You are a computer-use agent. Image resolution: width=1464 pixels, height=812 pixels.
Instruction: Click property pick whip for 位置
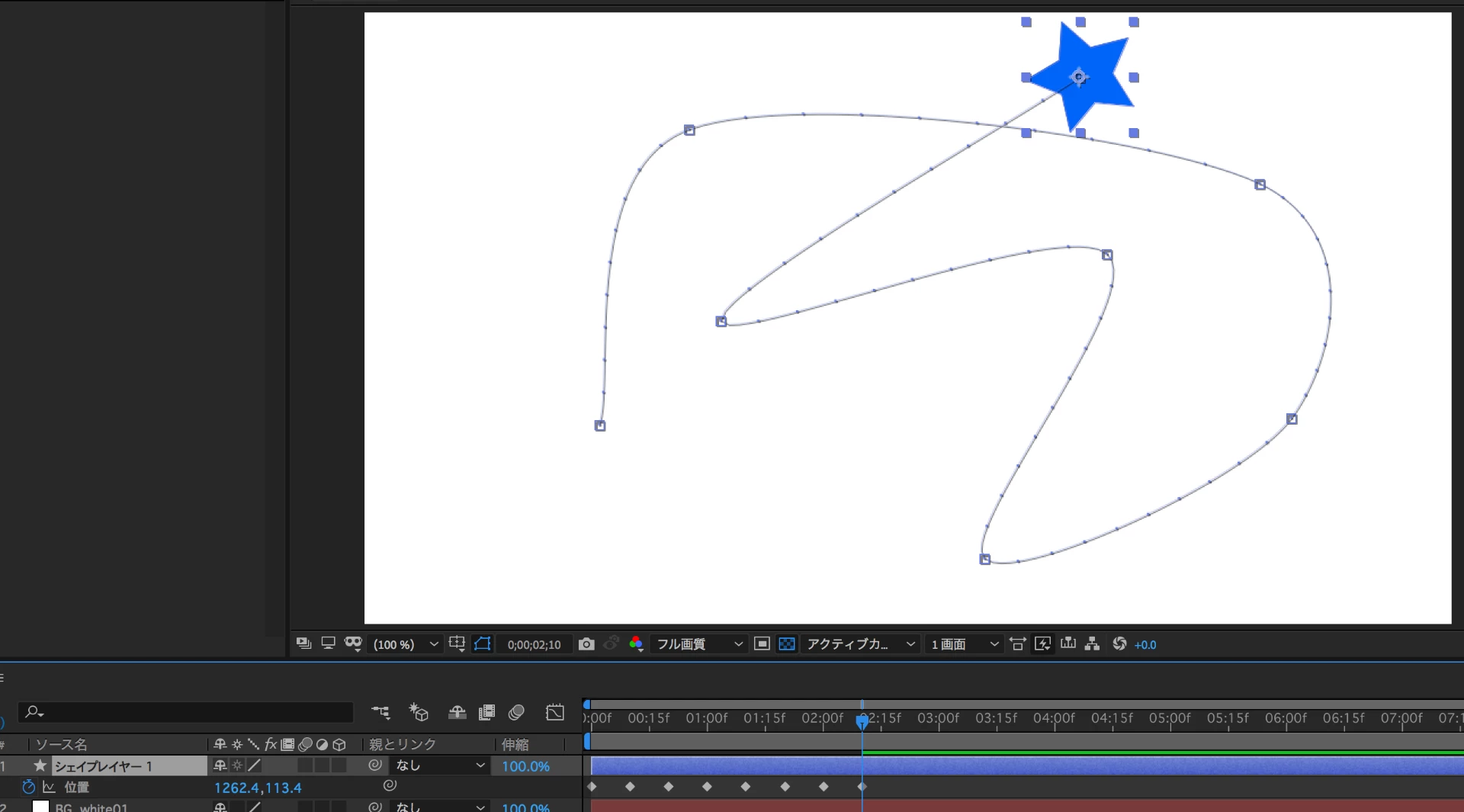(390, 785)
